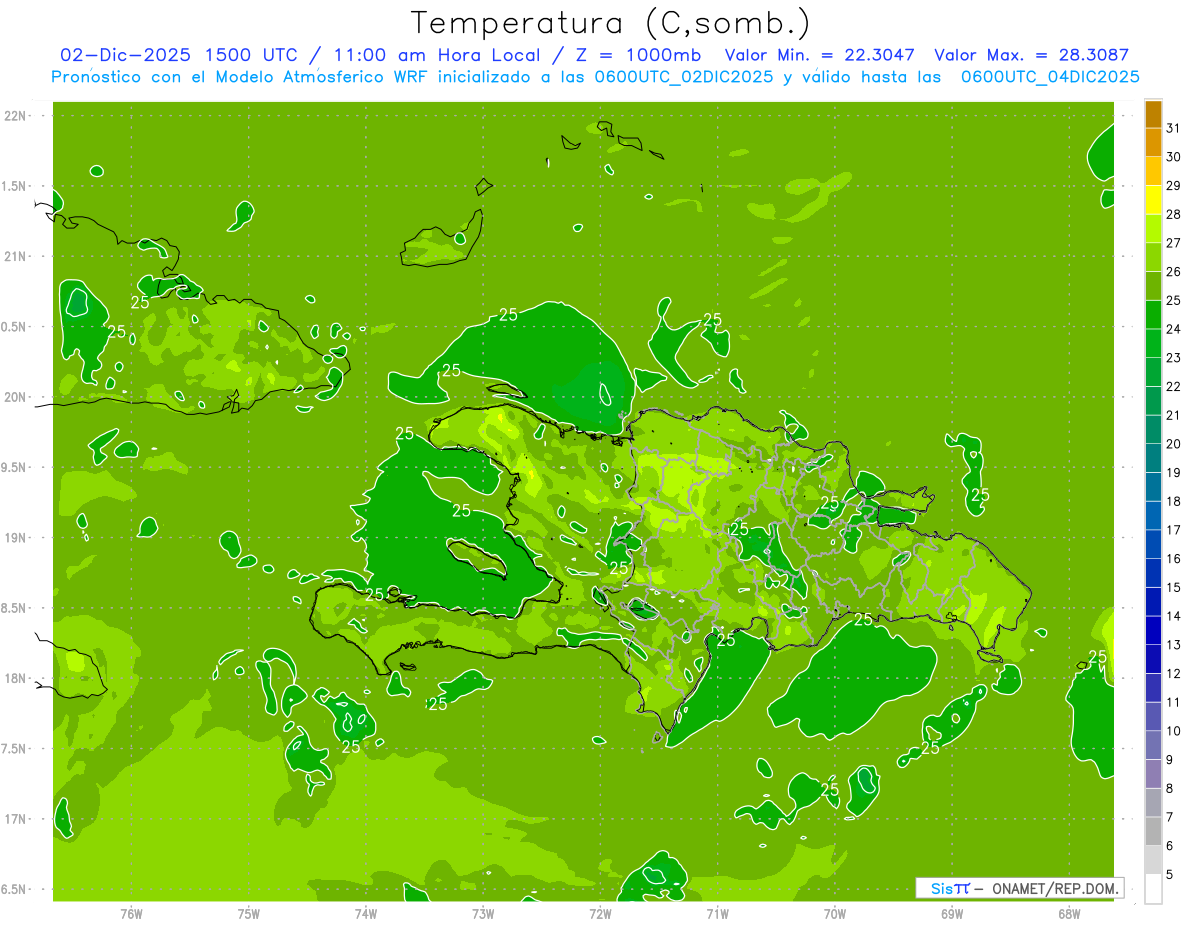Pick legend color band between 14 and 15
The image size is (1200, 927).
tap(1153, 601)
